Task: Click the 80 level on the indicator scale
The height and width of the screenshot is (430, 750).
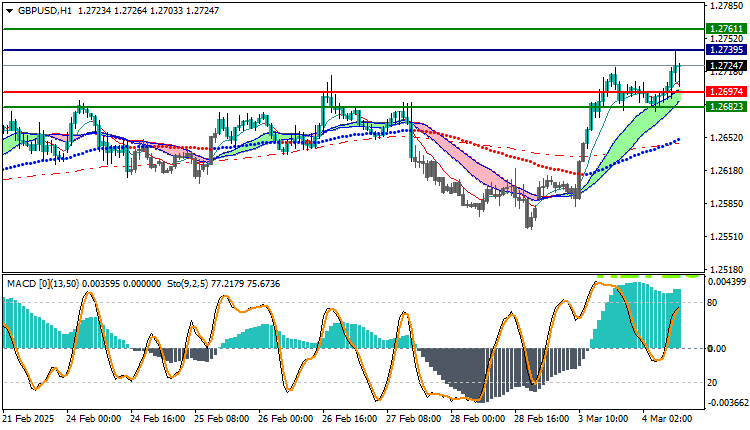Action: (x=712, y=303)
